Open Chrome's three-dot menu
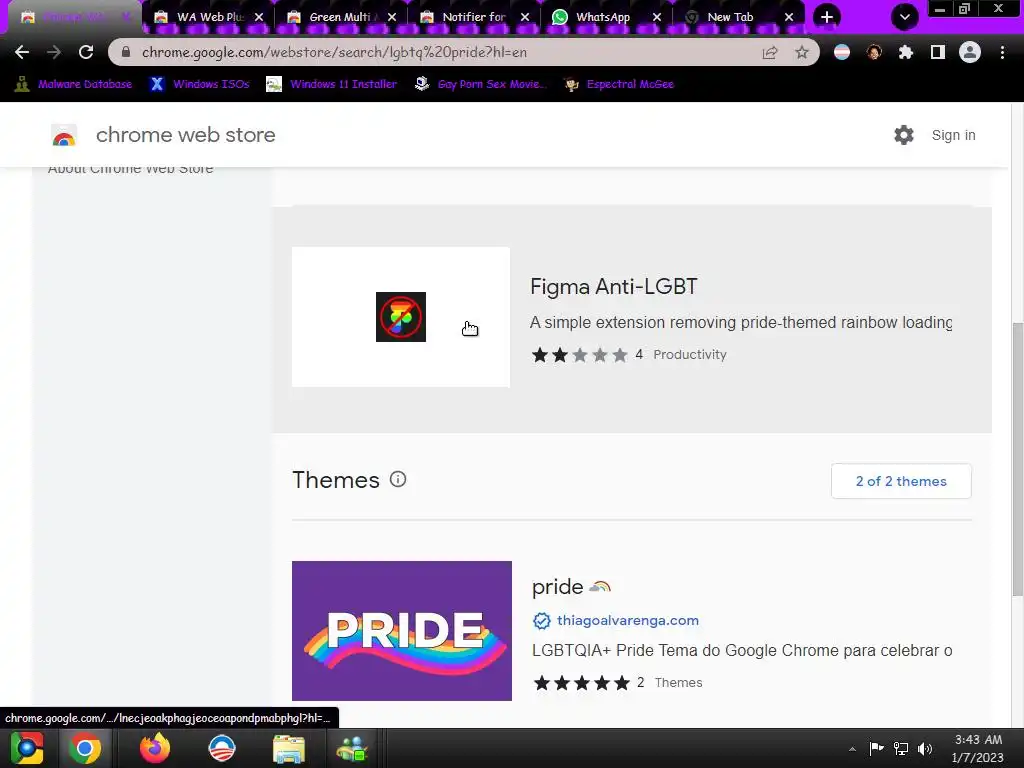Screen dimensions: 1024x768 click(x=1002, y=52)
